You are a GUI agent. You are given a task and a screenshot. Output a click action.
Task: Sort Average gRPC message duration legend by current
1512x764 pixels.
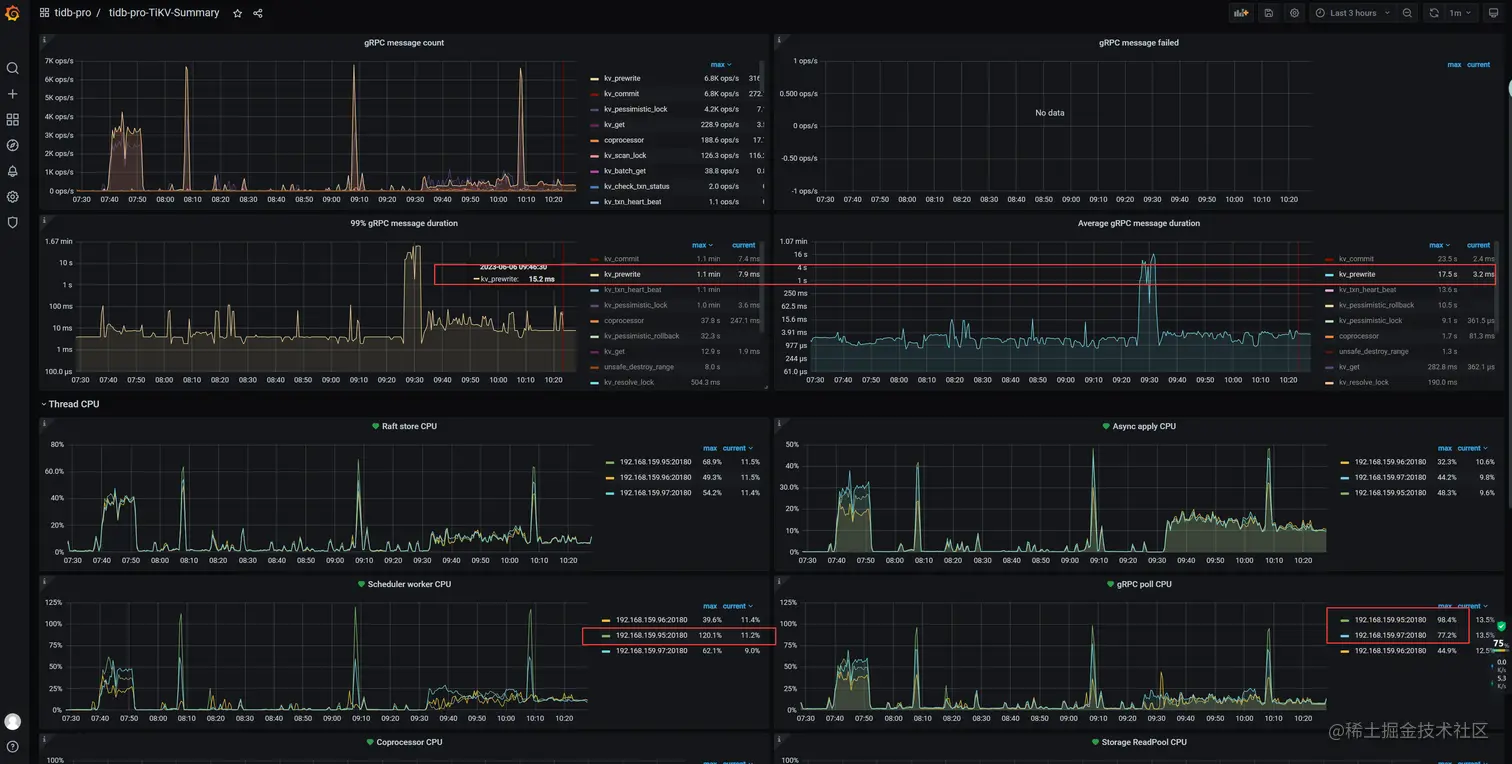[x=1478, y=245]
